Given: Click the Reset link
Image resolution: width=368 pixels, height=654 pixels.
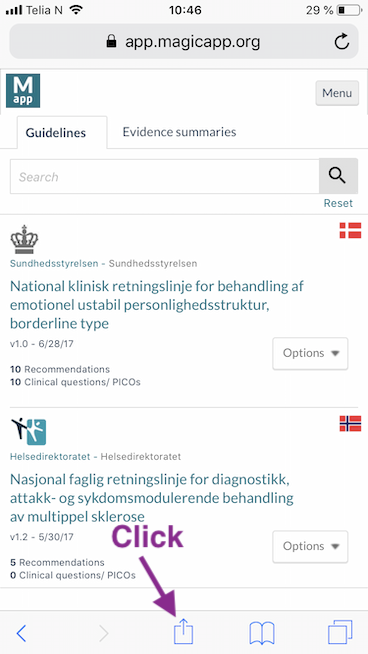Looking at the screenshot, I should (x=338, y=203).
